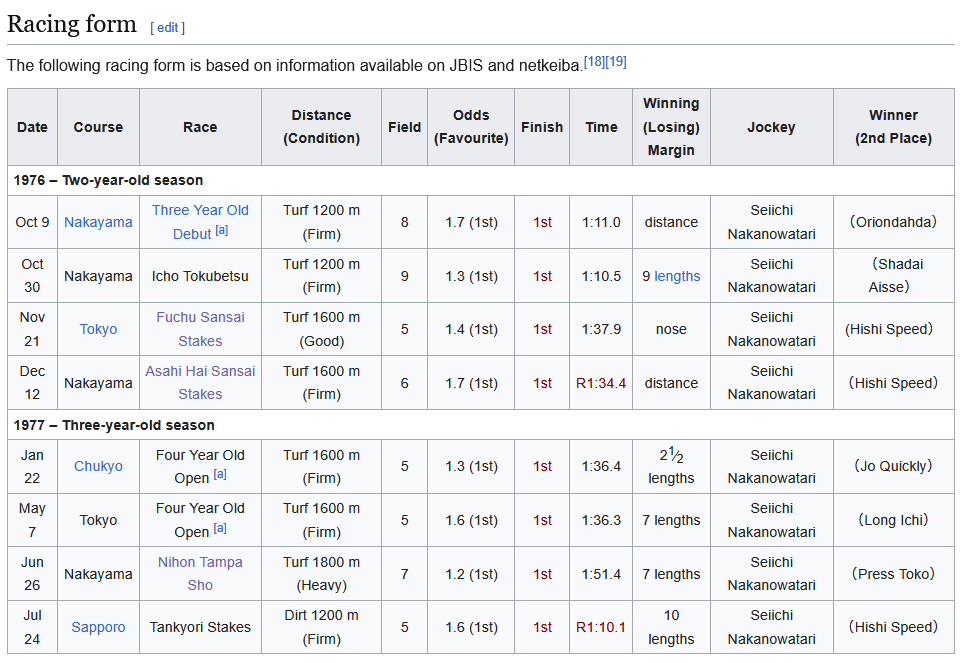Screen dimensions: 963x663
Task: Click the (Jo Quickly) second place cell
Action: click(894, 466)
